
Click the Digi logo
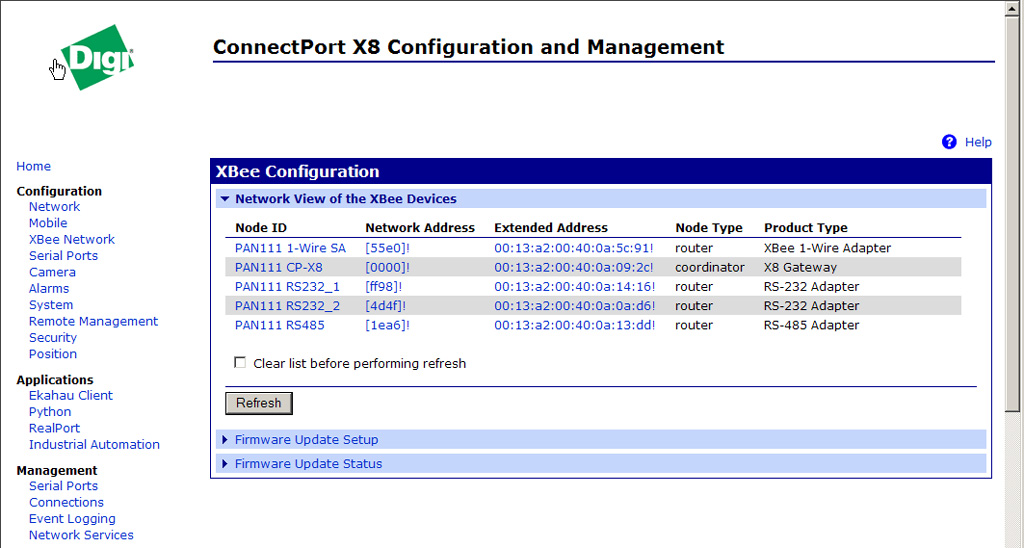point(97,57)
